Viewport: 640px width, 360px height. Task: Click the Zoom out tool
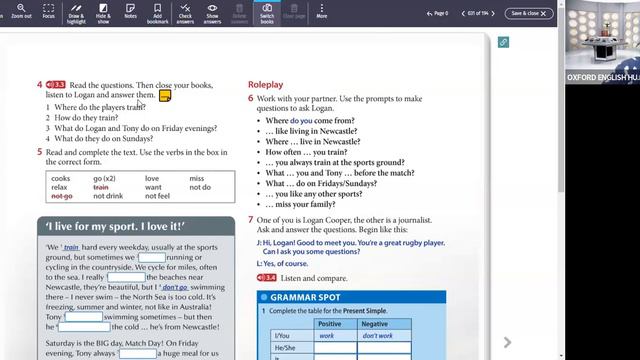(21, 11)
